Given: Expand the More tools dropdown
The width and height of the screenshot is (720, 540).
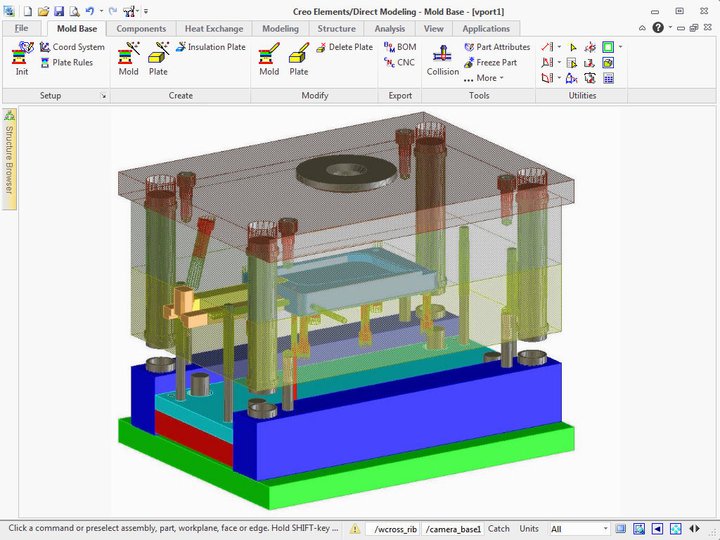Looking at the screenshot, I should [484, 78].
